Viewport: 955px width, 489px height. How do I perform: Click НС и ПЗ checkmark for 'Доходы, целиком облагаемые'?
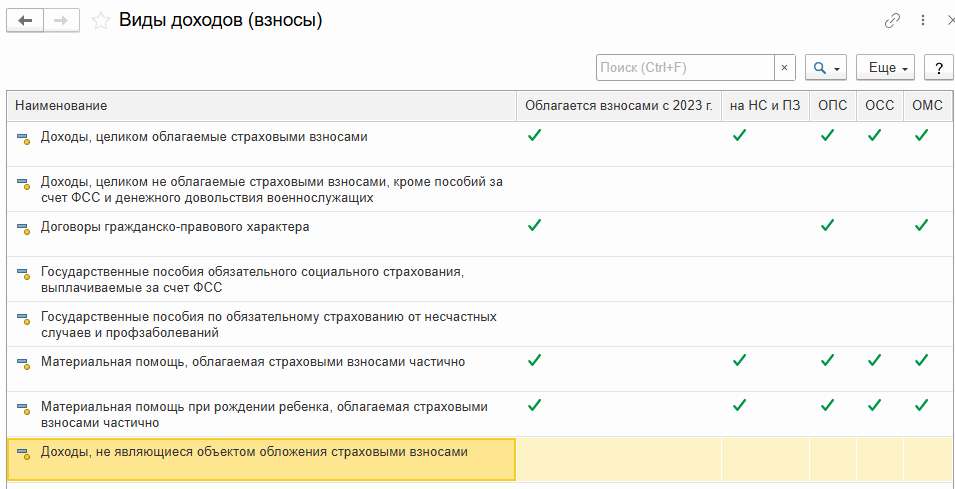(x=739, y=135)
